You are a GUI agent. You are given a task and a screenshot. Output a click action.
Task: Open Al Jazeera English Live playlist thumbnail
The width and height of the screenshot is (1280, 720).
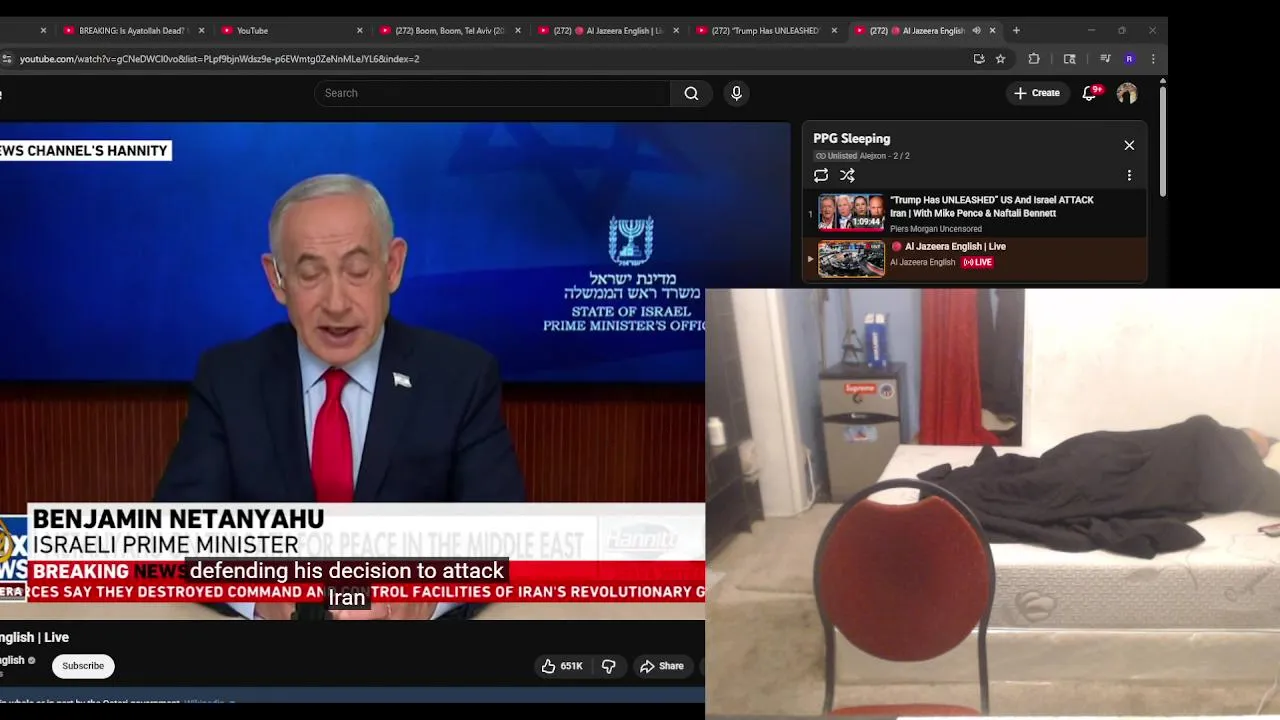(851, 259)
